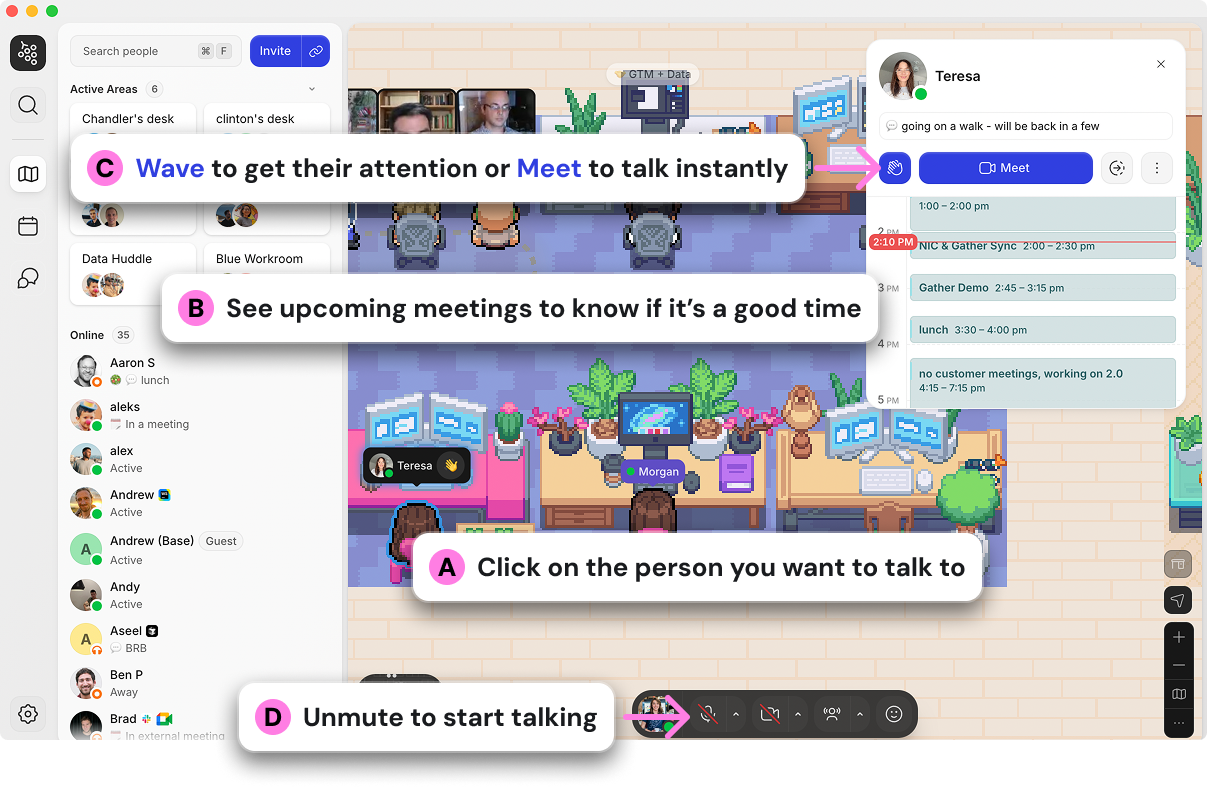Click the Gather logo at top of sidebar
This screenshot has height=788, width=1207.
27,52
